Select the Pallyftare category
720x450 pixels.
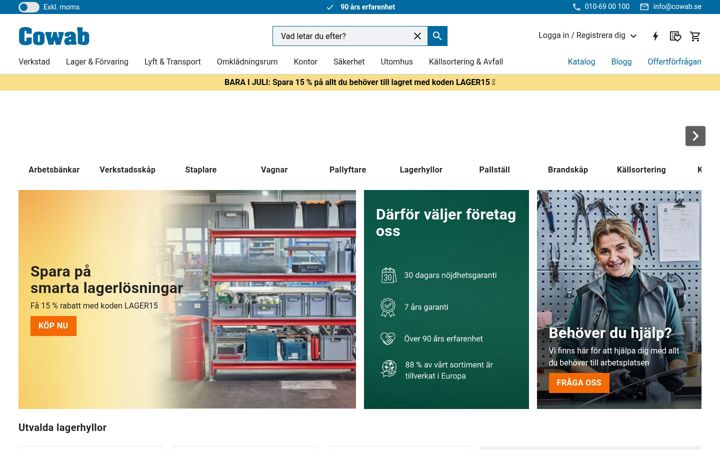[348, 169]
